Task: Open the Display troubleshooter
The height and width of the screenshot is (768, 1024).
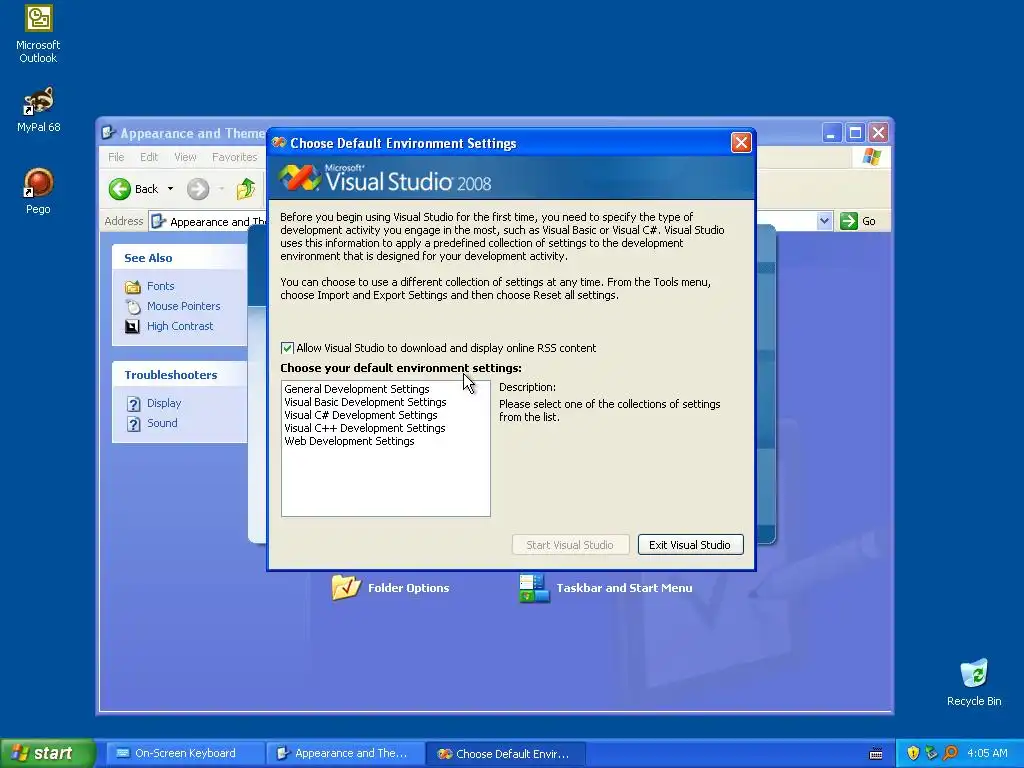Action: point(163,404)
